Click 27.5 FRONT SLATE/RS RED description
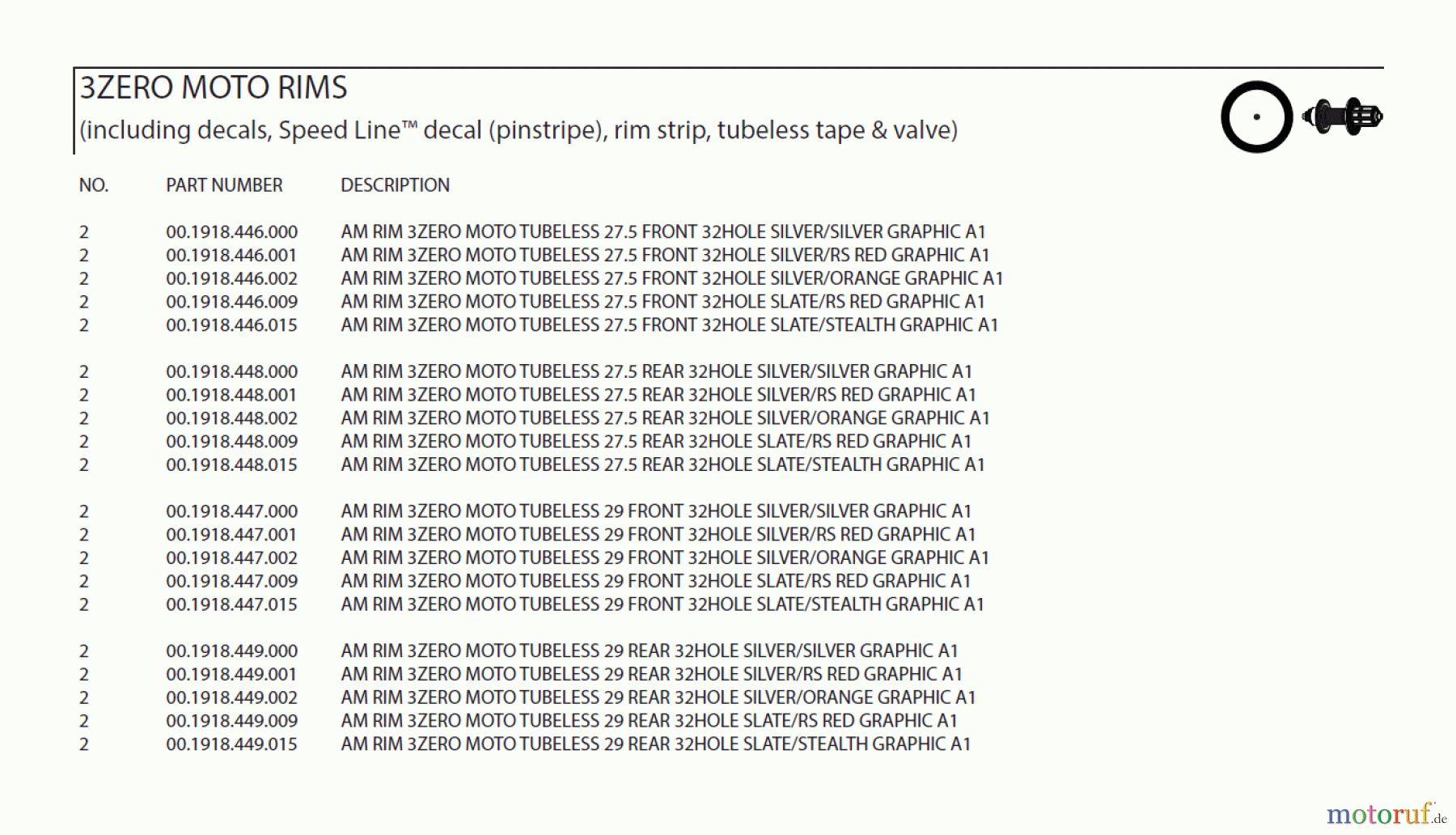Screen dimensions: 1456x835 (663, 302)
